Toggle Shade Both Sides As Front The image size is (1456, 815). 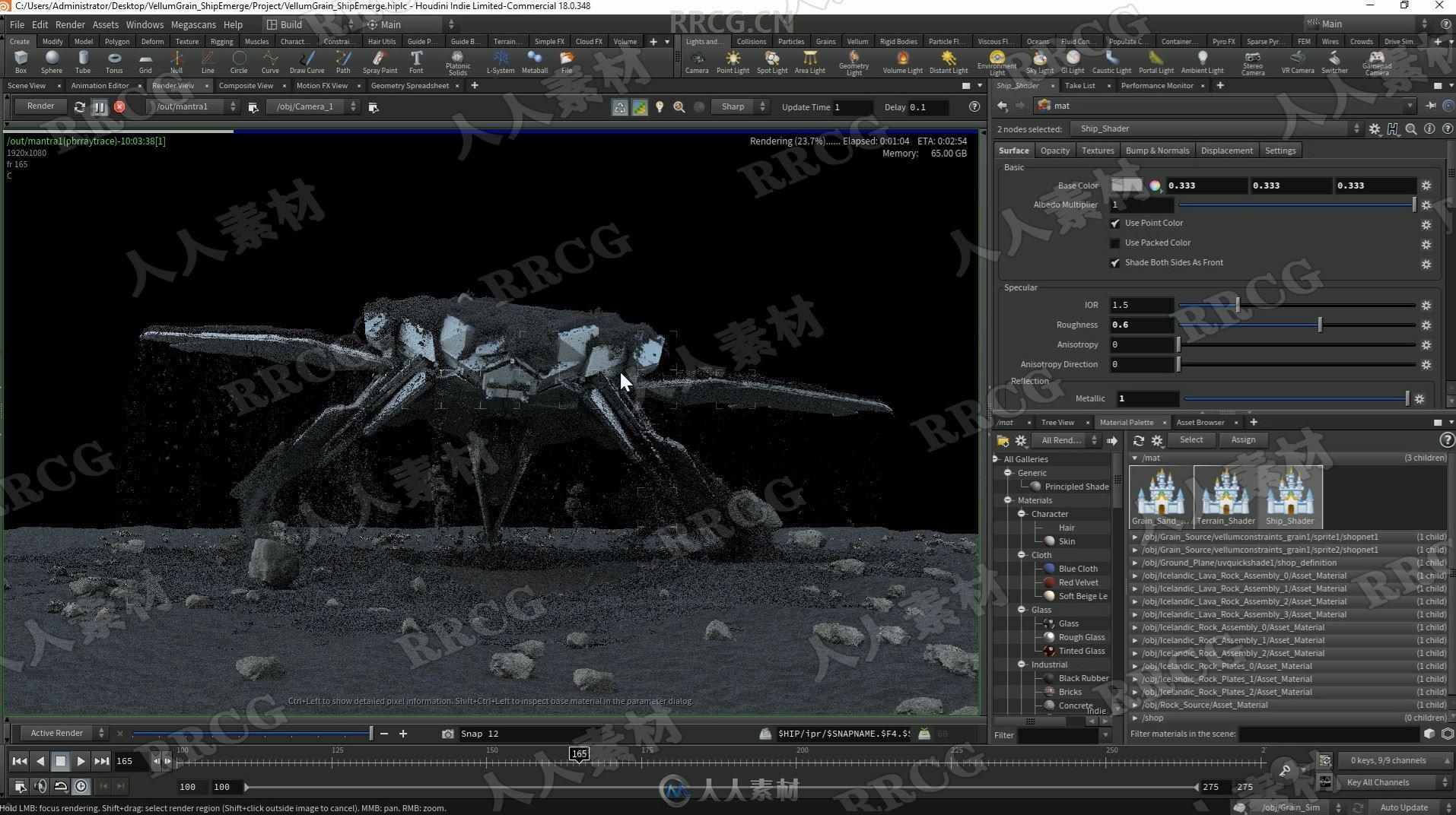[x=1115, y=263]
